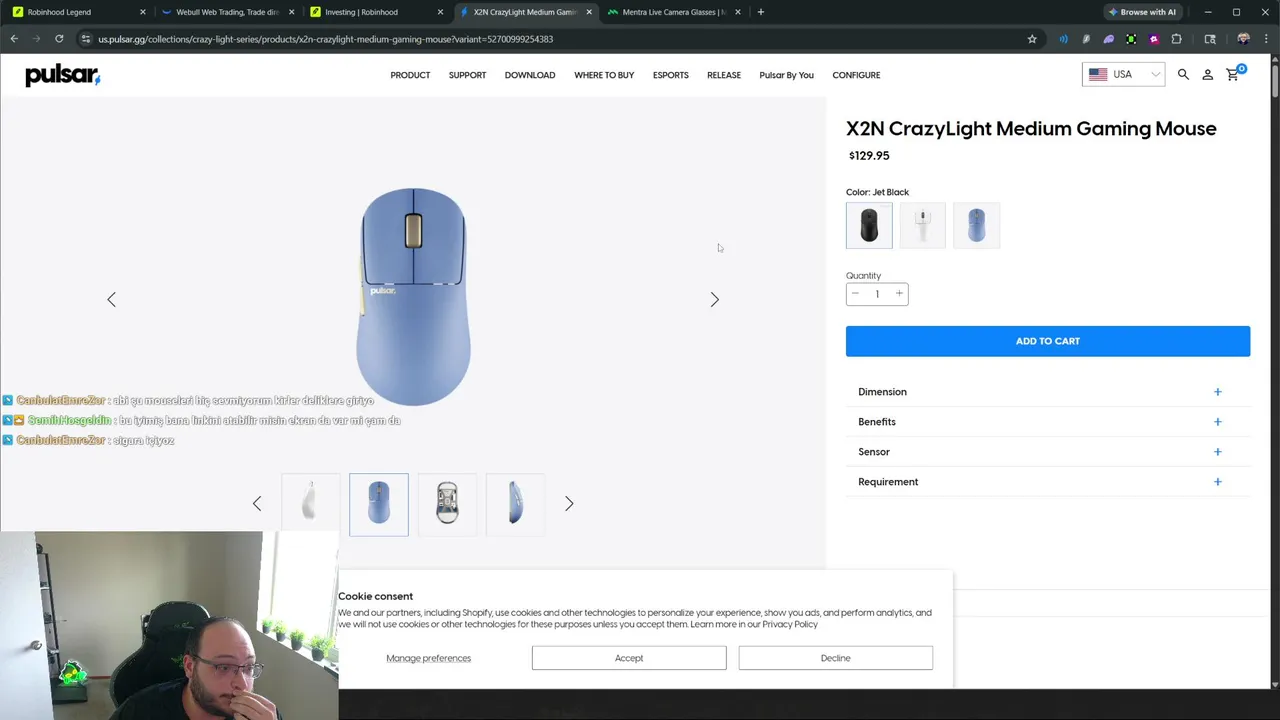Select white mouse color swatch

(923, 225)
